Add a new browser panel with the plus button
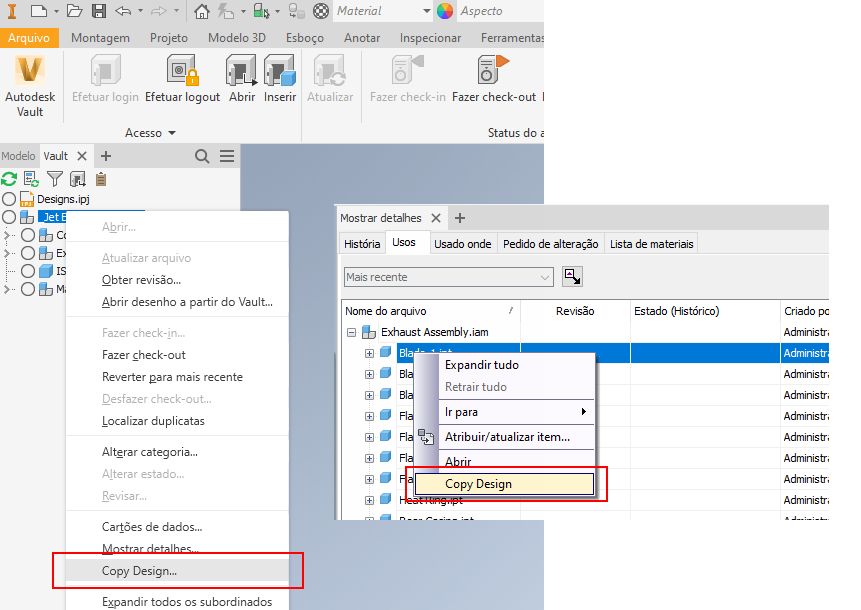Screen dimensions: 861x610 tap(106, 156)
